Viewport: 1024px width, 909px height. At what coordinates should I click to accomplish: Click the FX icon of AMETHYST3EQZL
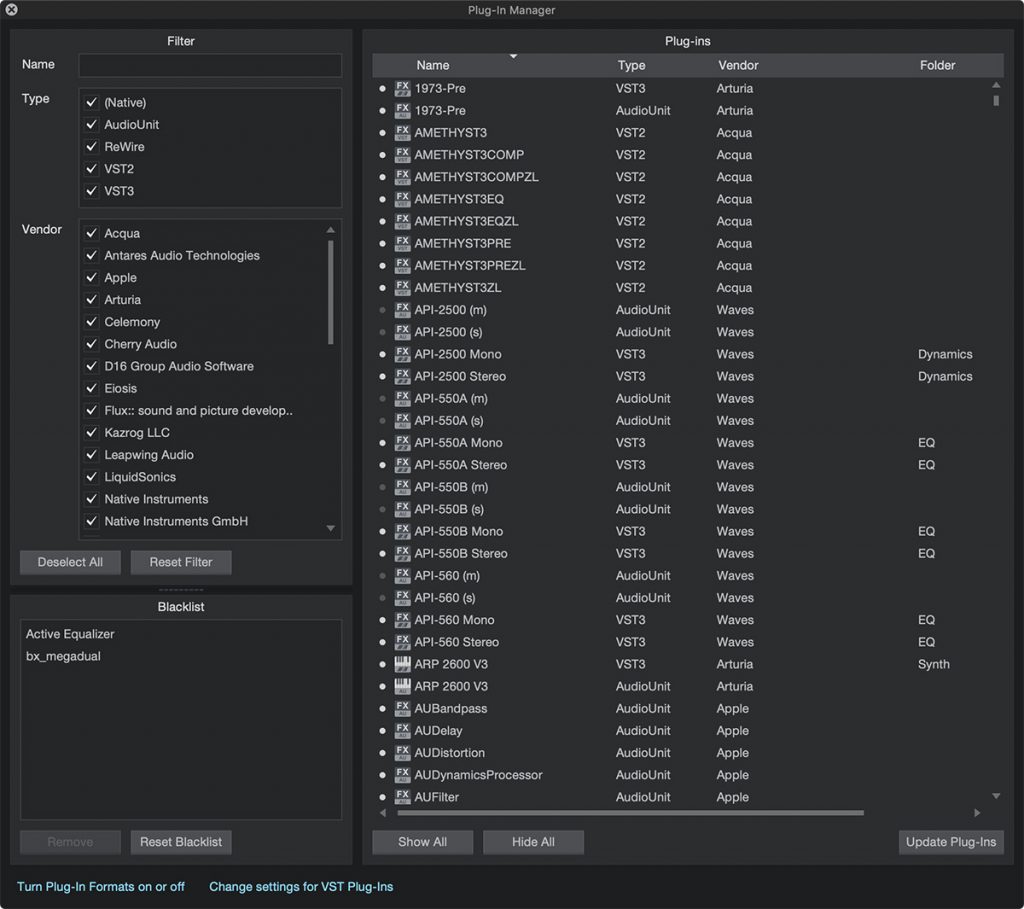pyautogui.click(x=402, y=221)
